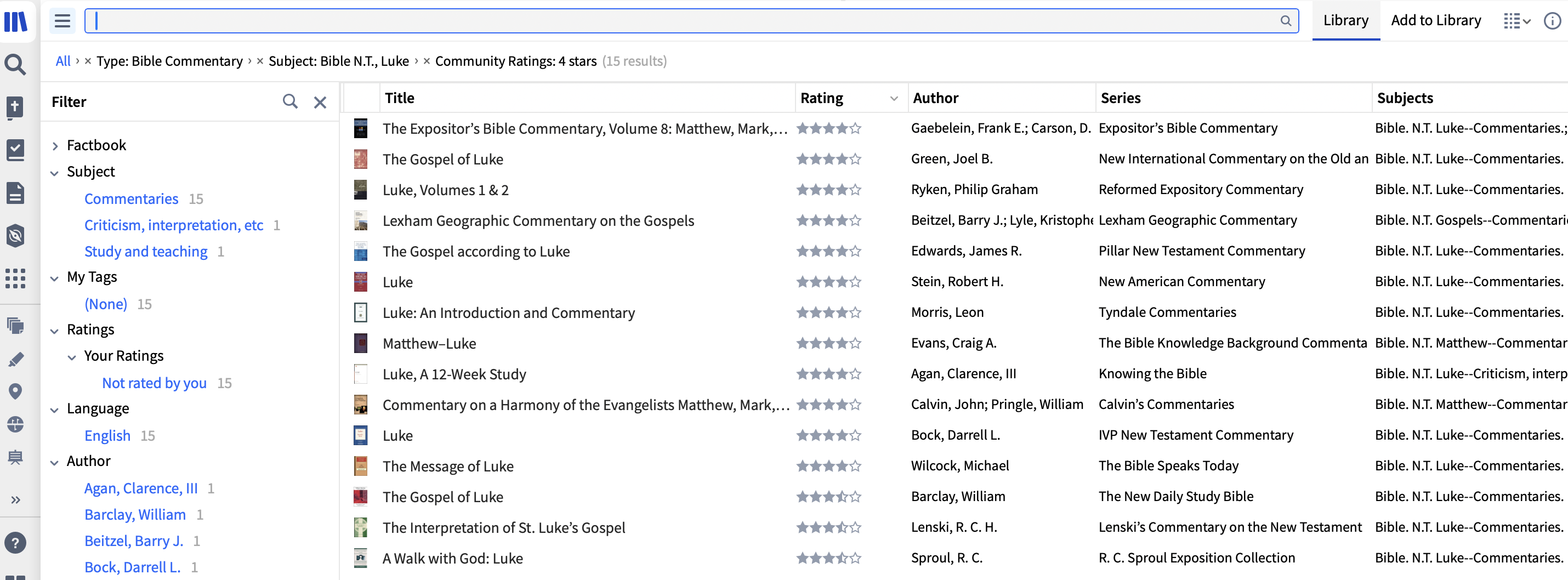Click the rating stars for Matthew–Luke
Viewport: 1568px width, 580px height.
(x=828, y=343)
